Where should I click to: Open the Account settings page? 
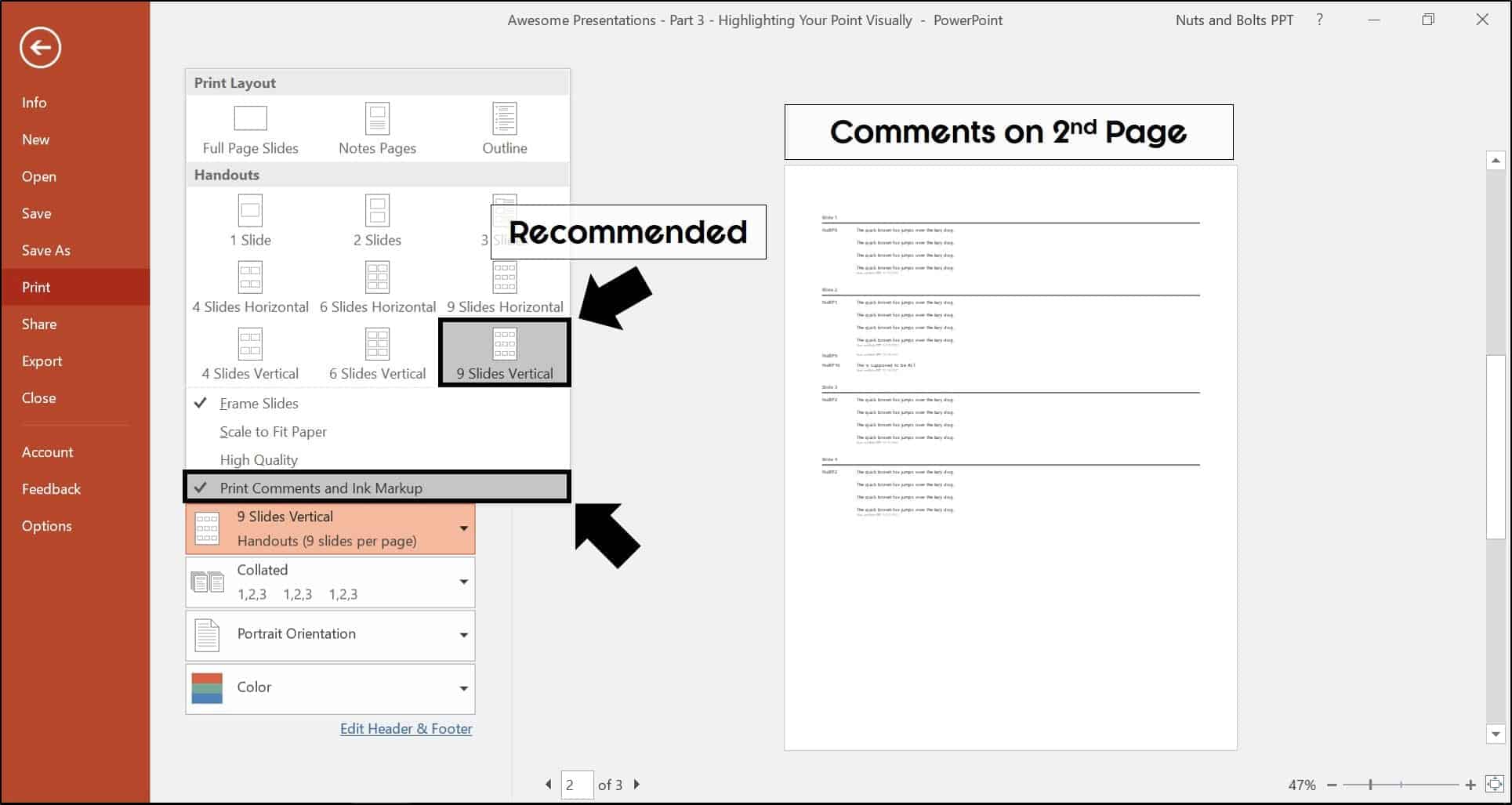point(48,451)
